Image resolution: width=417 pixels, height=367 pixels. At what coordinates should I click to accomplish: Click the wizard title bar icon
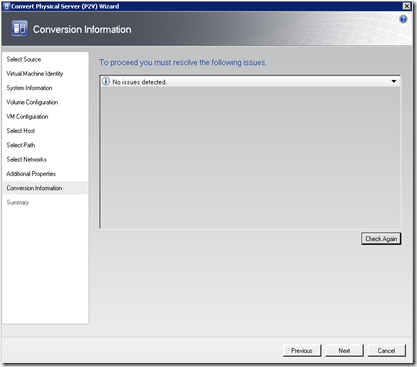click(x=6, y=6)
